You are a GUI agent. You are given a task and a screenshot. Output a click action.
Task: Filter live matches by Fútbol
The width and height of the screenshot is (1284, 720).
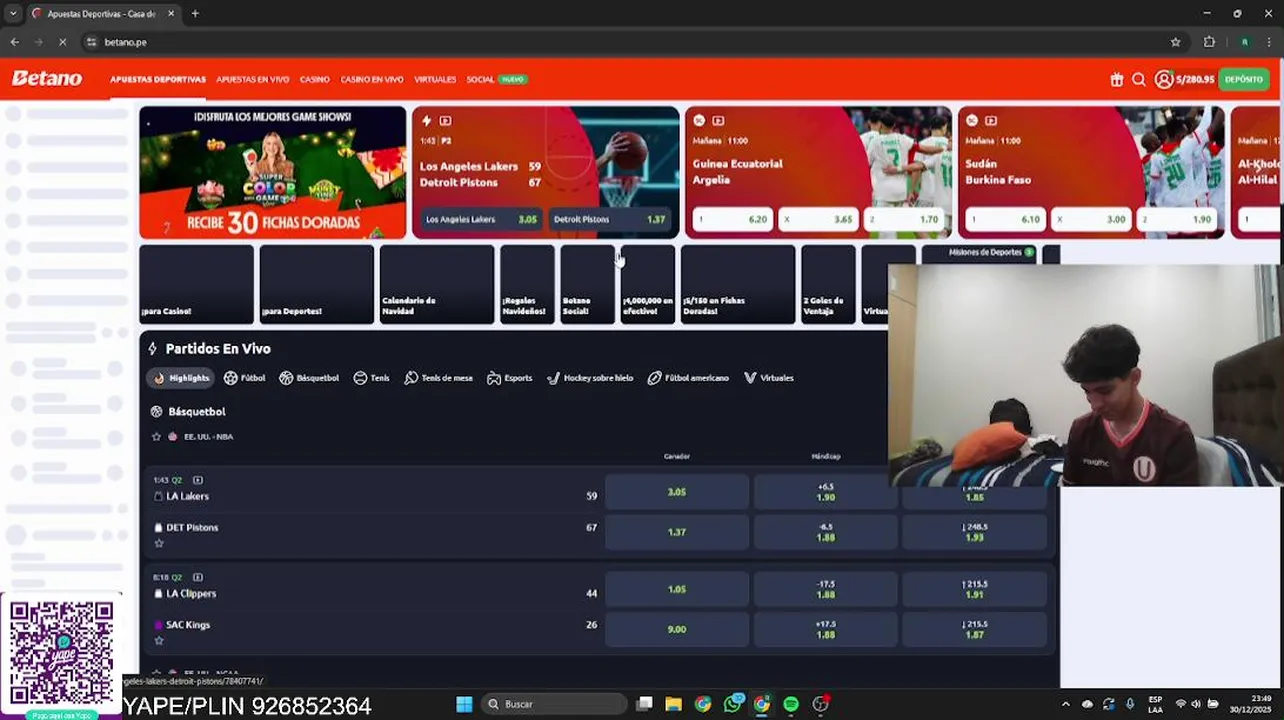[x=244, y=378]
